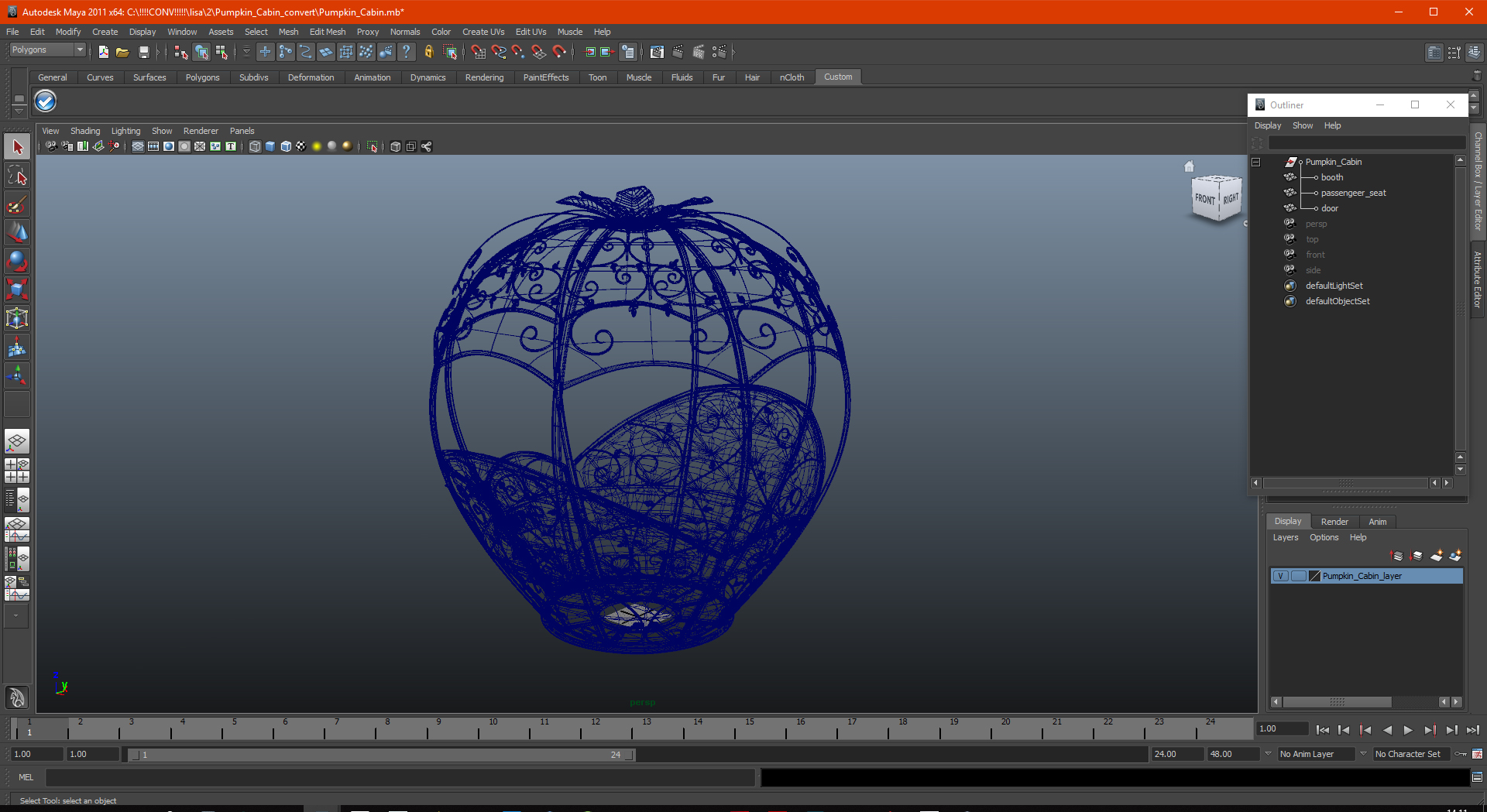Open Pumpkin_Cabin_layer color swatch
This screenshot has height=812, width=1487.
coord(1314,576)
